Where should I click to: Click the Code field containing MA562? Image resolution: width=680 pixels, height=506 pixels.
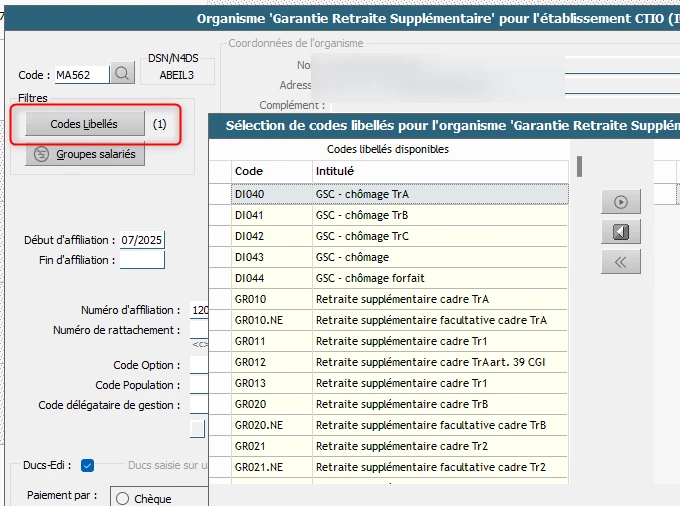click(82, 75)
